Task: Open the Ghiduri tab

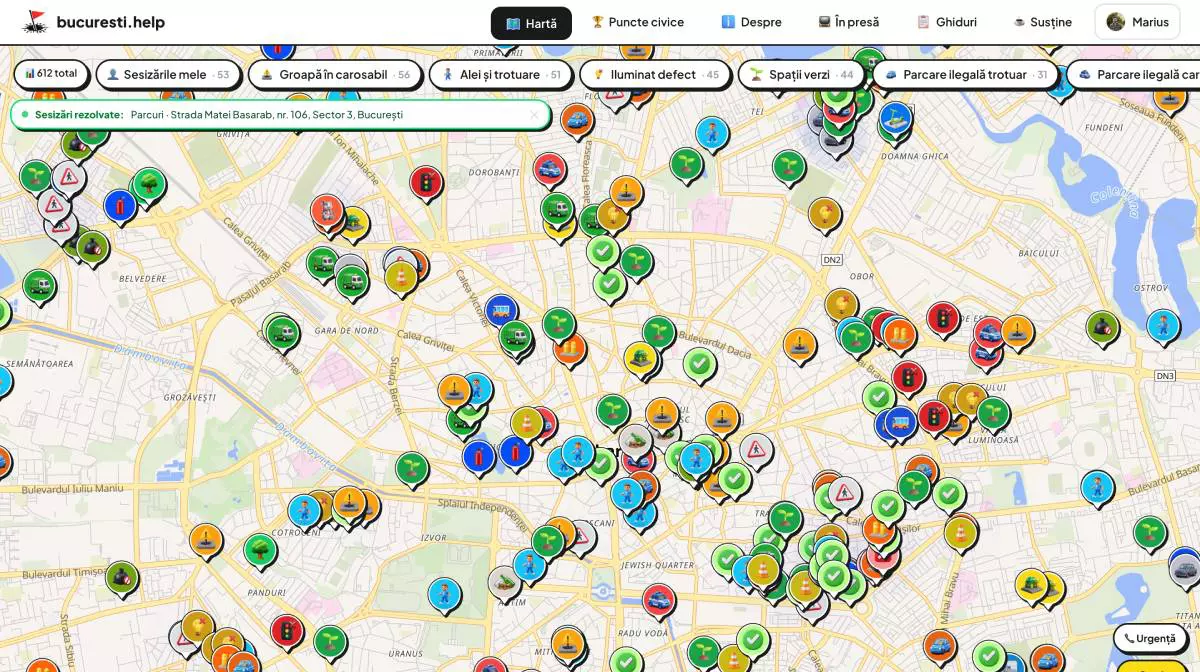Action: [946, 22]
